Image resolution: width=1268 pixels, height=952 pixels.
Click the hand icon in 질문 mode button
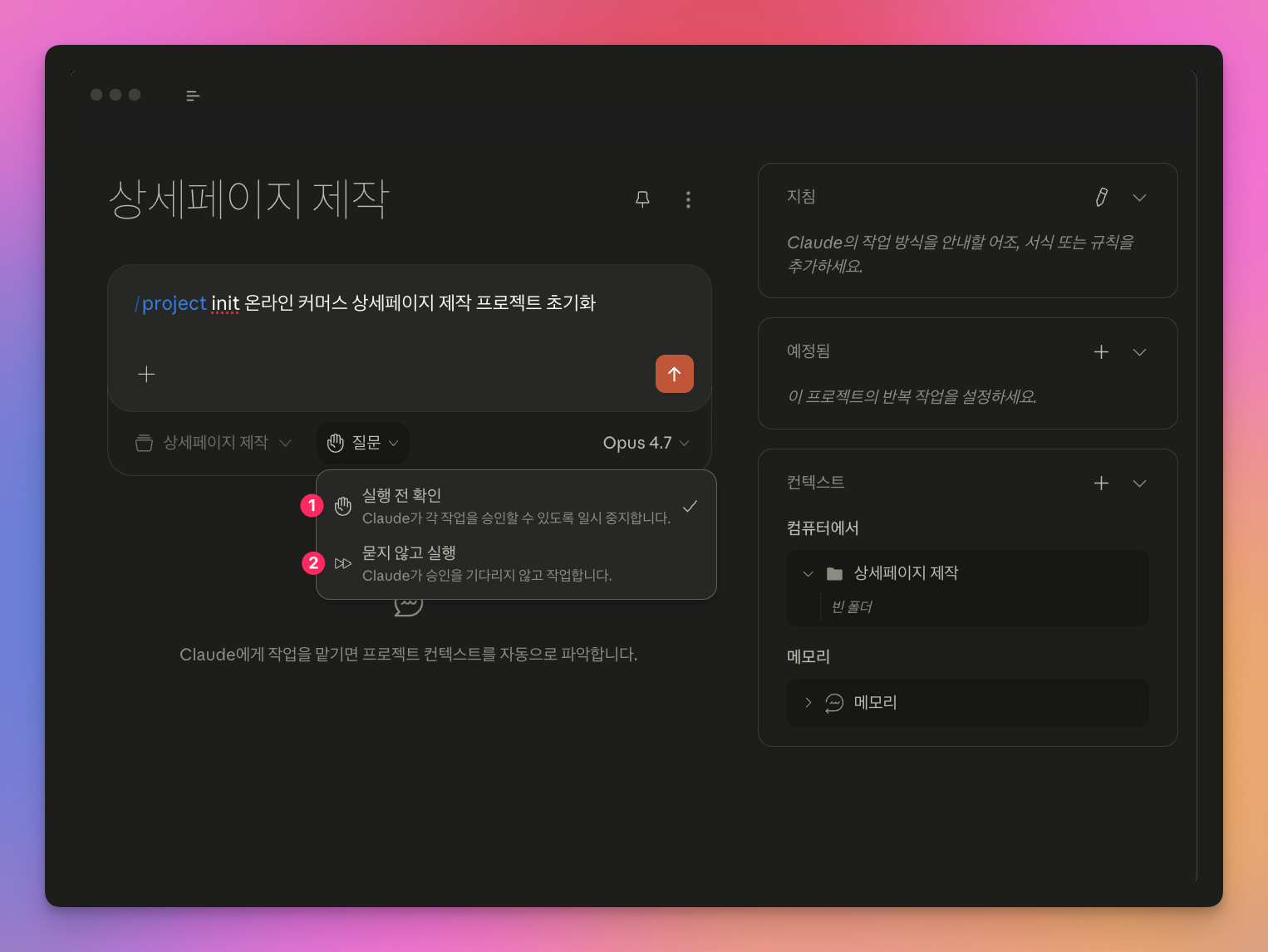click(x=336, y=443)
